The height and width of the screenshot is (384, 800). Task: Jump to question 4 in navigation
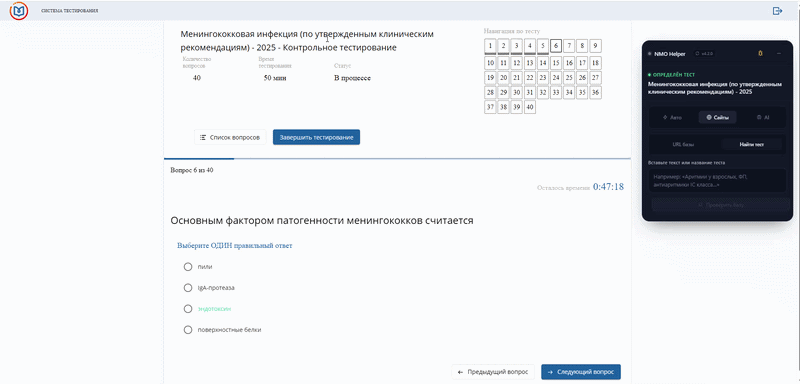530,46
